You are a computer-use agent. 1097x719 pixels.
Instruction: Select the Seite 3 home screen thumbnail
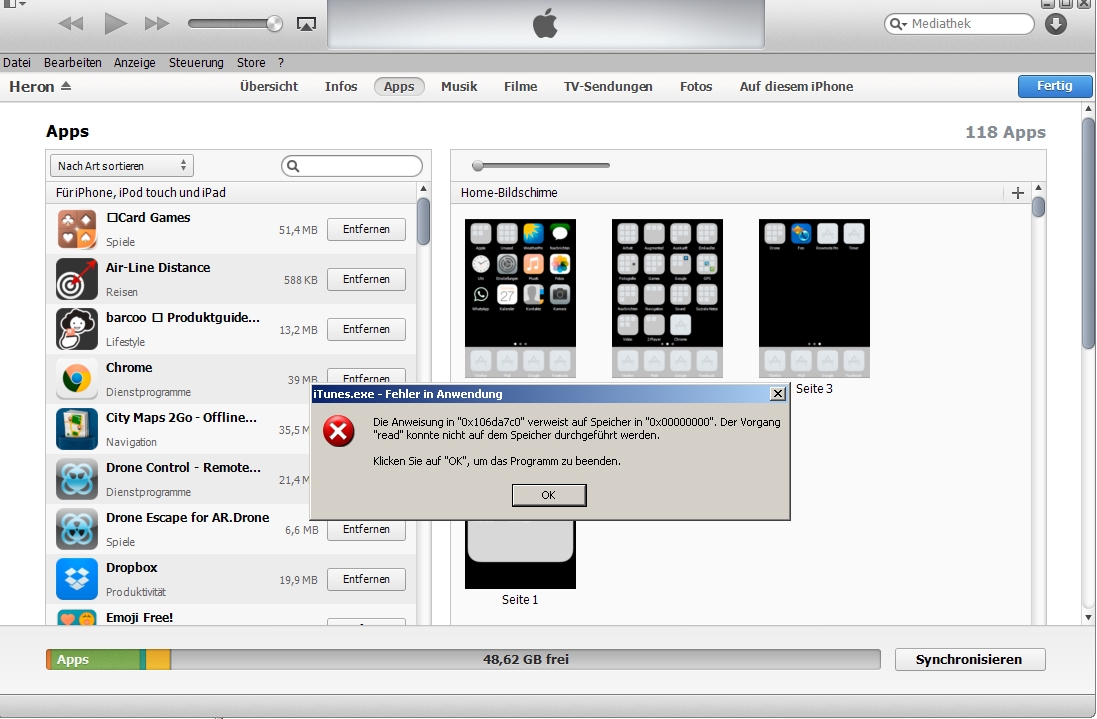[x=814, y=298]
